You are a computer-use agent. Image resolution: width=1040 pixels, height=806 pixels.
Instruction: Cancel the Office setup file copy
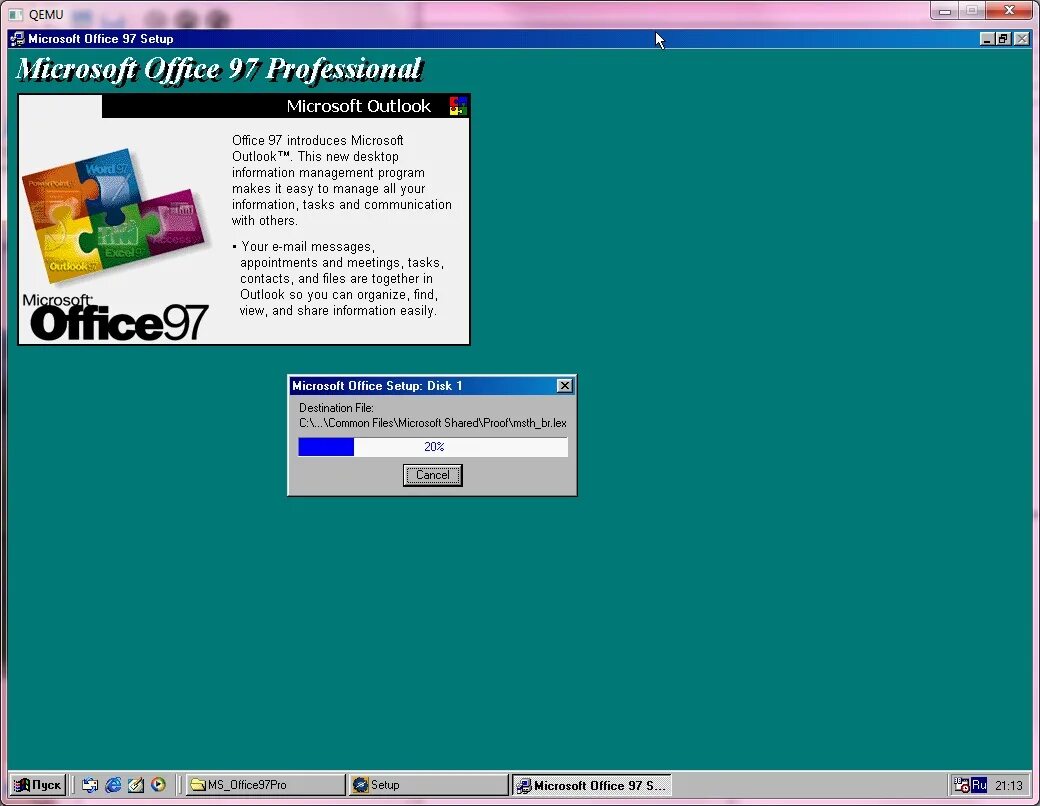pos(432,475)
